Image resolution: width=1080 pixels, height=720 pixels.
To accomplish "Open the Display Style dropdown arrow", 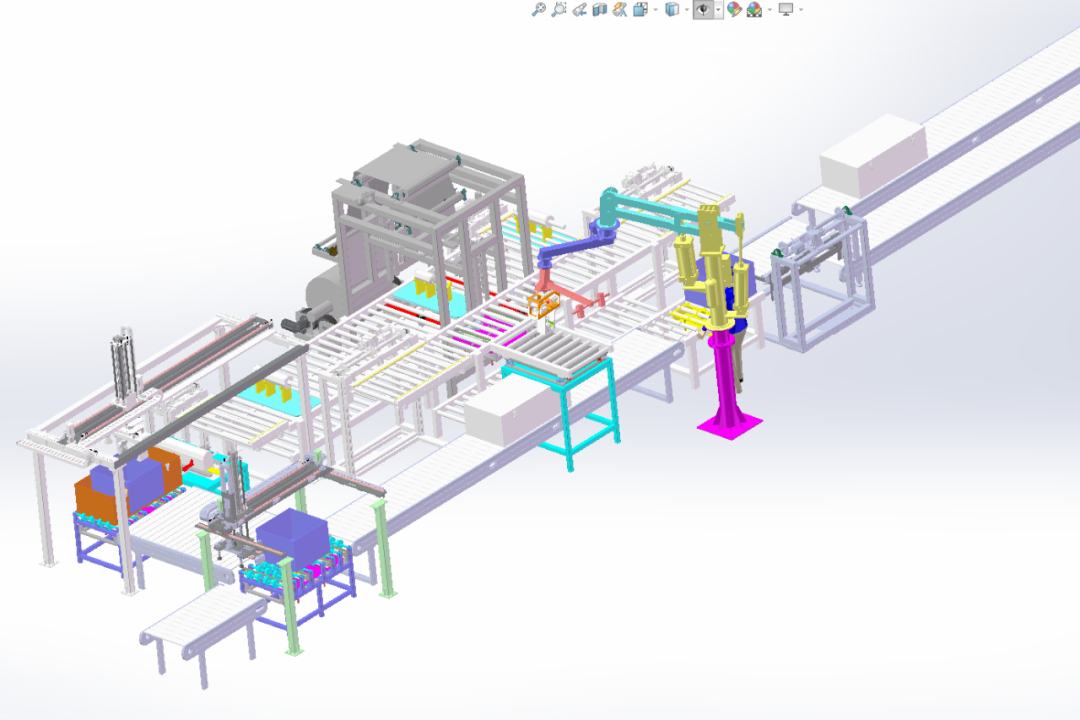I will (687, 10).
